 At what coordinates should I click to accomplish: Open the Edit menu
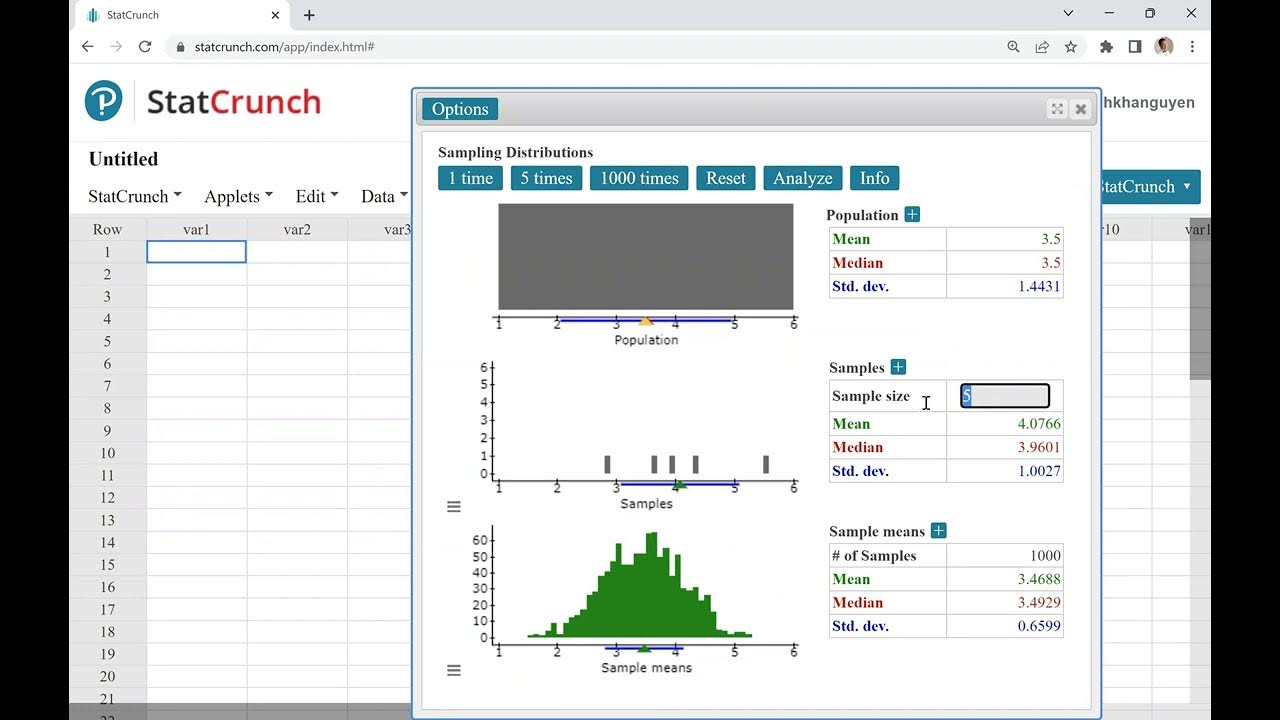[x=317, y=196]
